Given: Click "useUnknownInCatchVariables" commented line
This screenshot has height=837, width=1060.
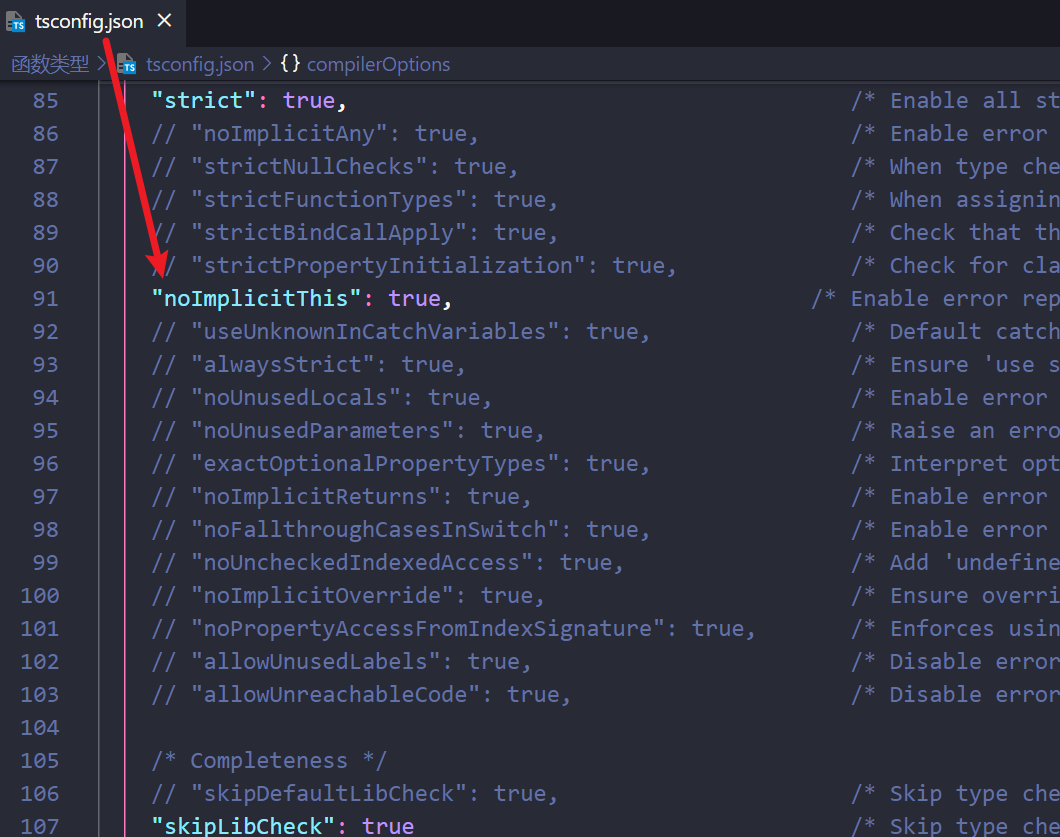Looking at the screenshot, I should pos(400,332).
